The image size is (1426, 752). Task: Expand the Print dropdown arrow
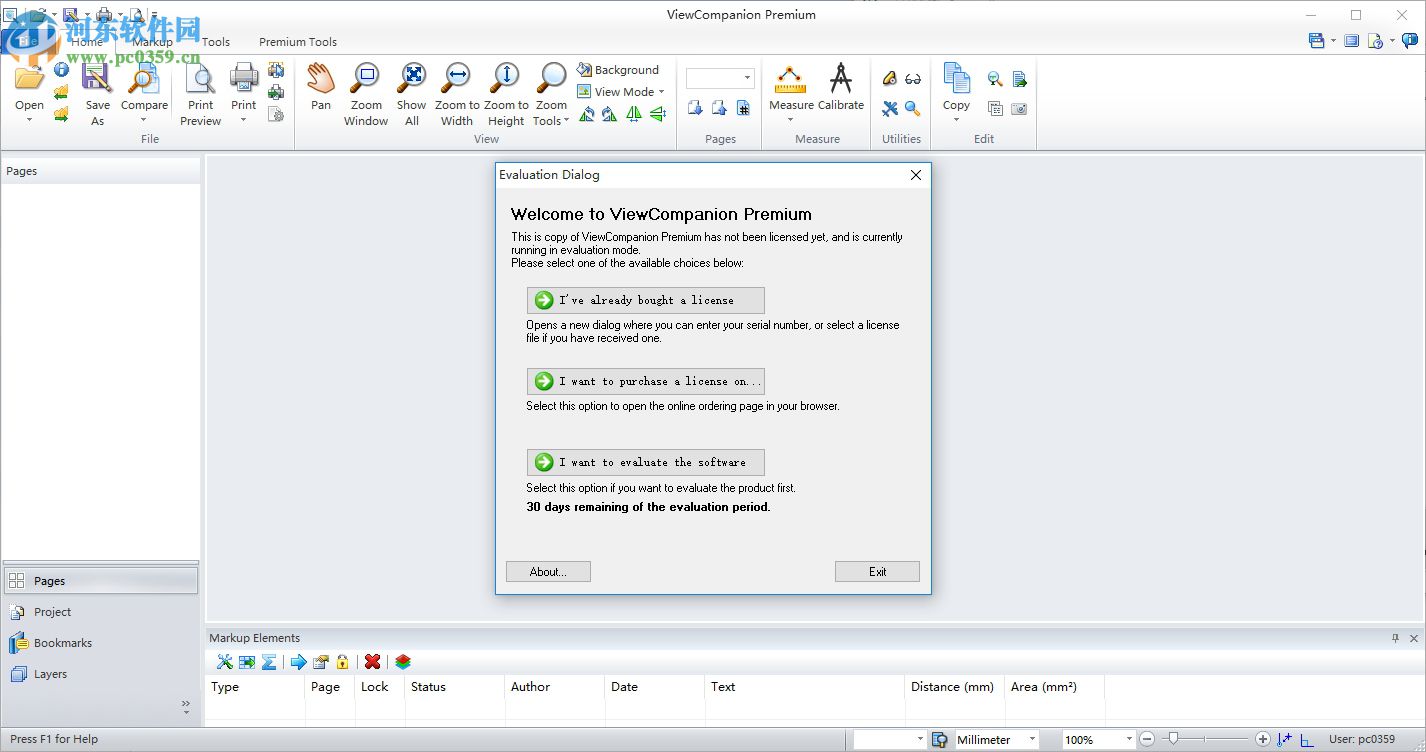[243, 121]
